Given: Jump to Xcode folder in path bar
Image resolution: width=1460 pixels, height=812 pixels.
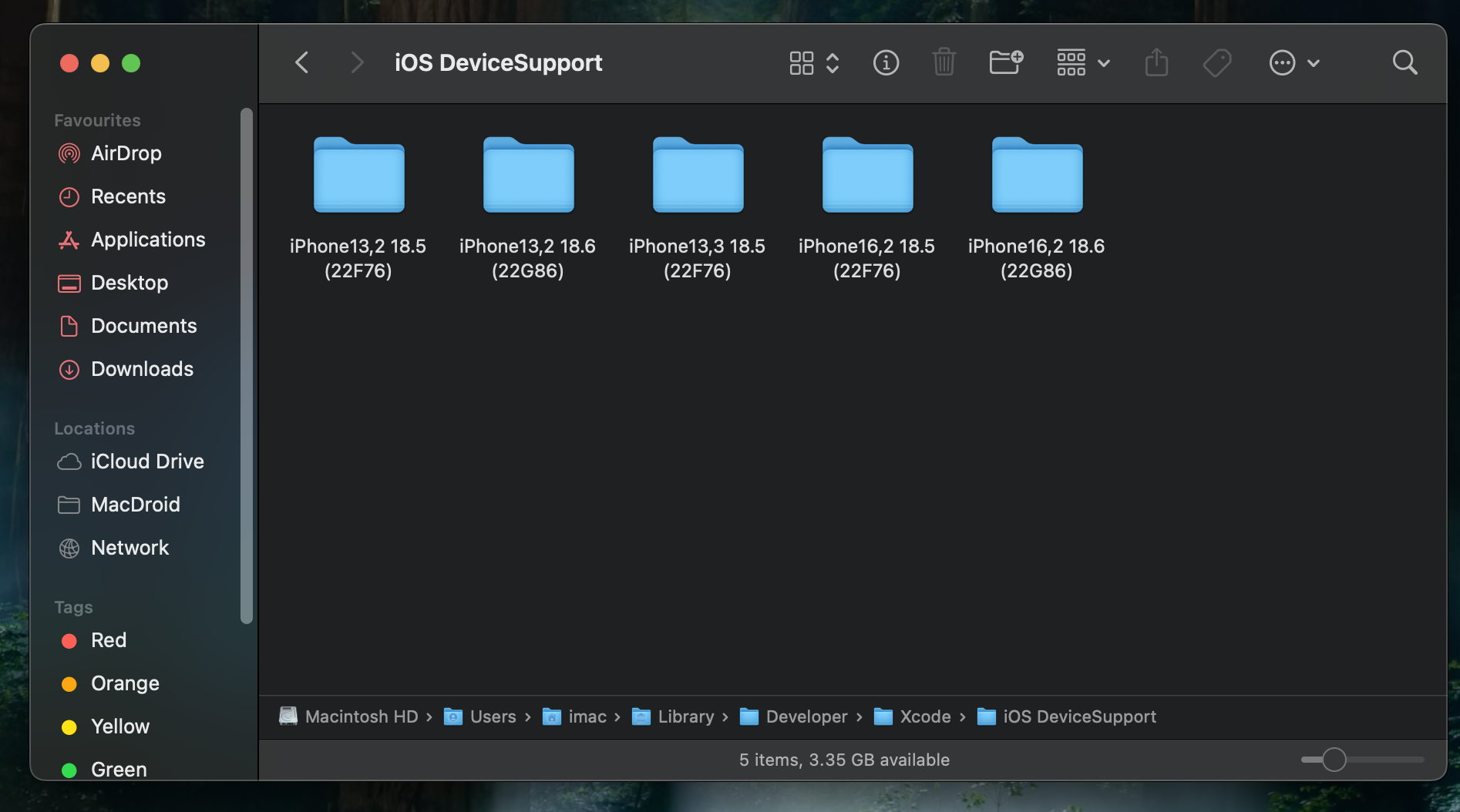Looking at the screenshot, I should point(924,716).
